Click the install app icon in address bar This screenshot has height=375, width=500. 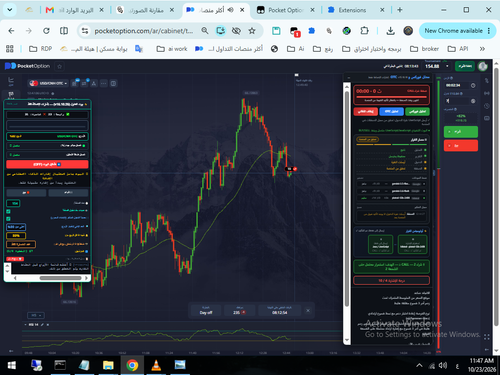[x=220, y=31]
